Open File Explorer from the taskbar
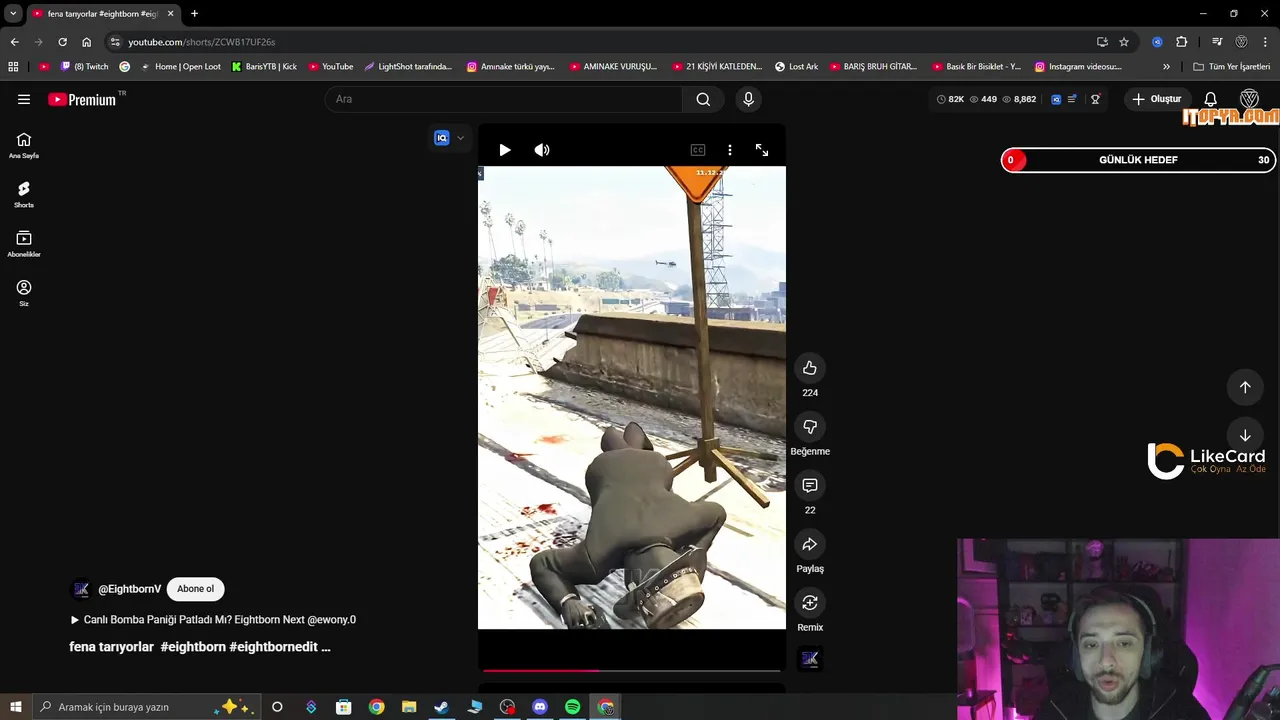 pos(409,707)
